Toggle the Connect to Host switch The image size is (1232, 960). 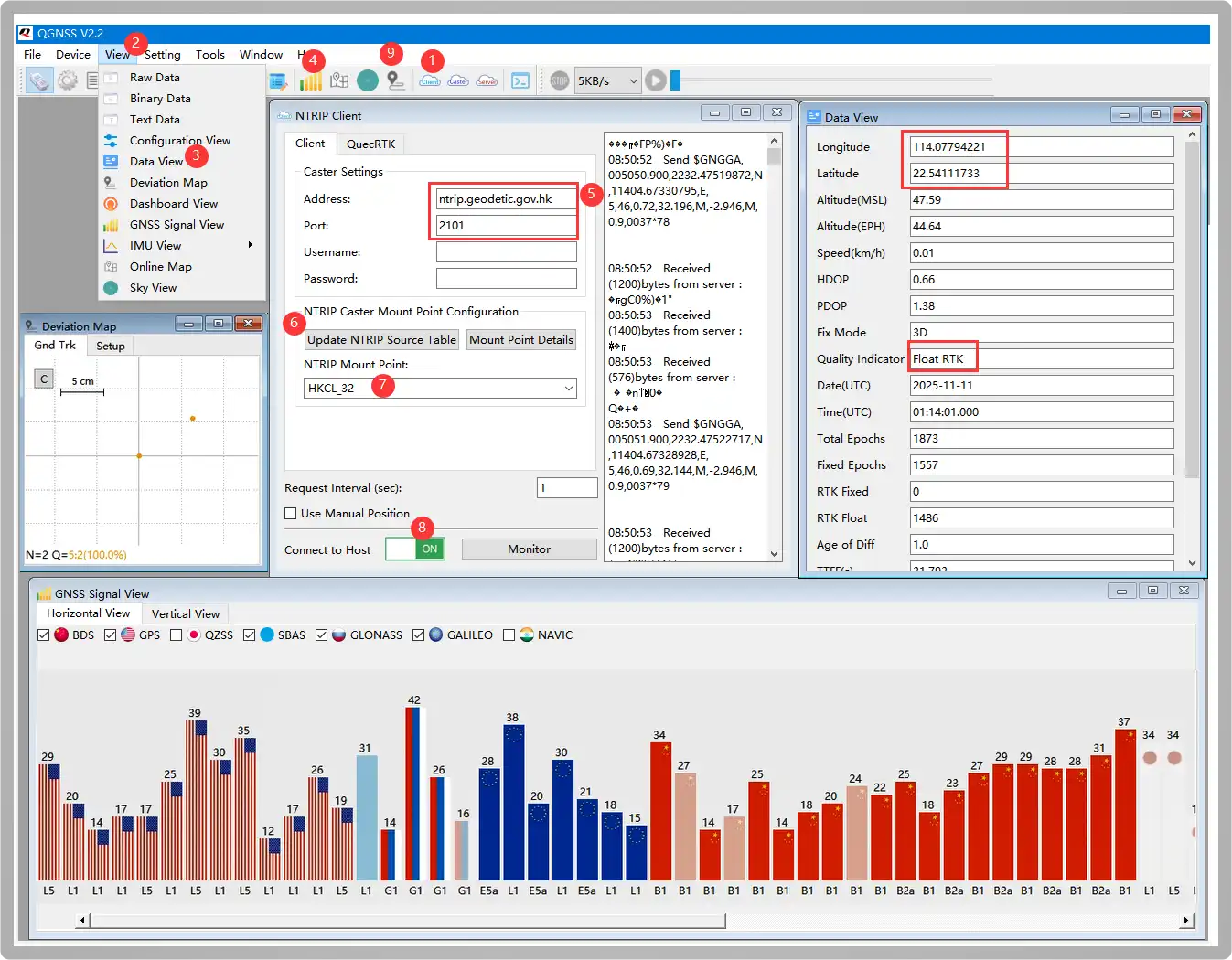coord(415,549)
